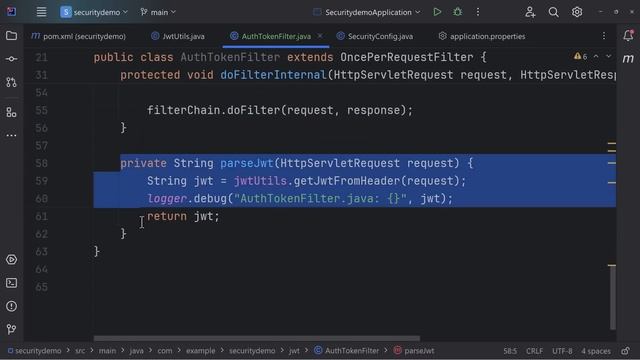The height and width of the screenshot is (360, 640).
Task: Open the Notifications bell
Action: click(x=628, y=36)
